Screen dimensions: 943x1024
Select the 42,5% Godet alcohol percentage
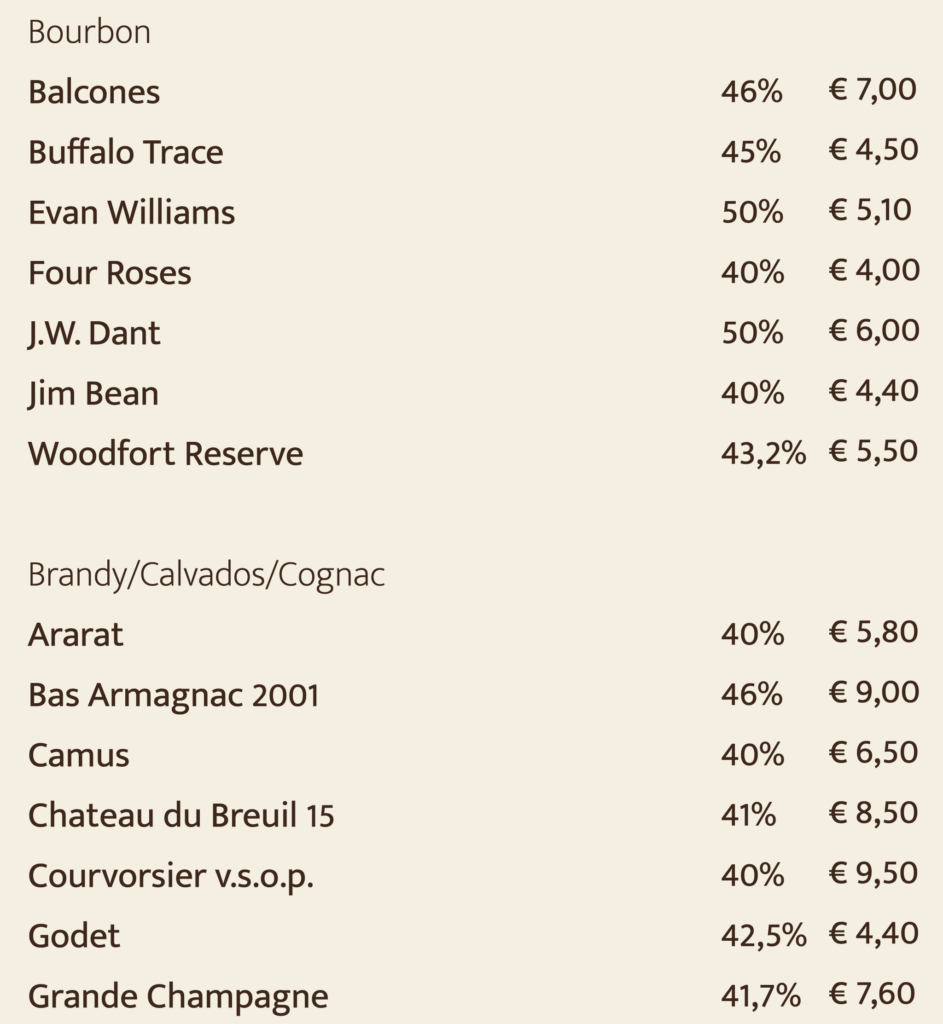764,936
